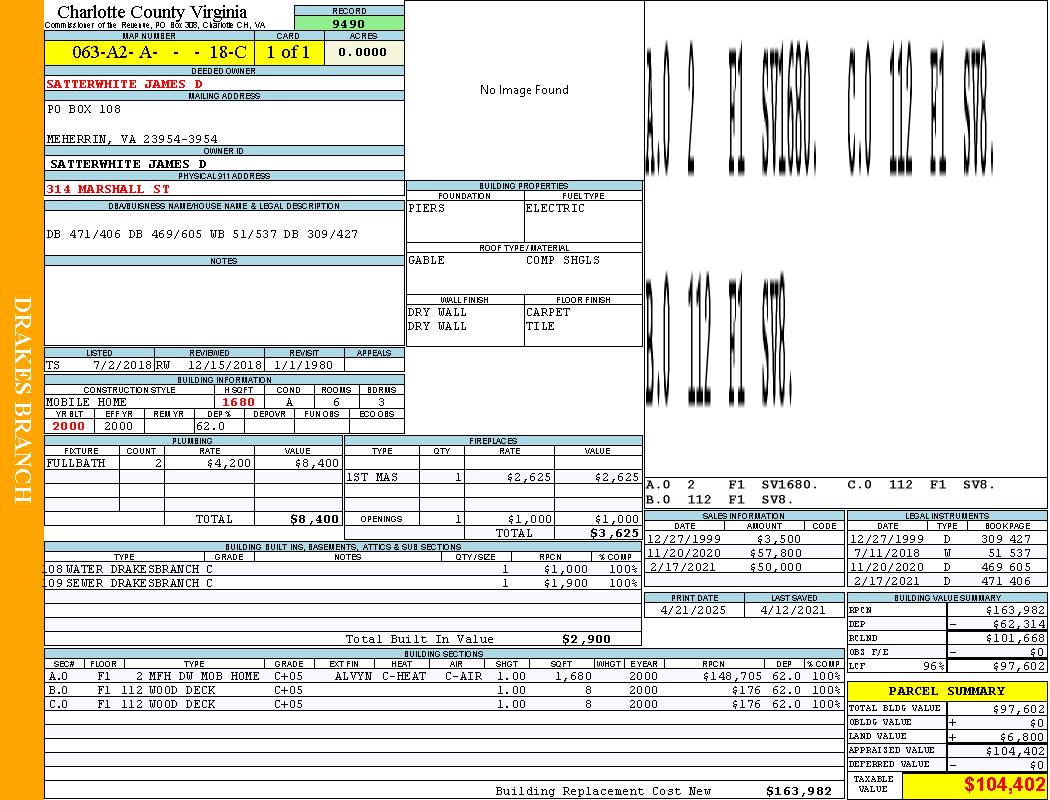Viewport: 1050px width, 800px height.
Task: Click section A.0 RPCN $148,705
Action: (733, 677)
